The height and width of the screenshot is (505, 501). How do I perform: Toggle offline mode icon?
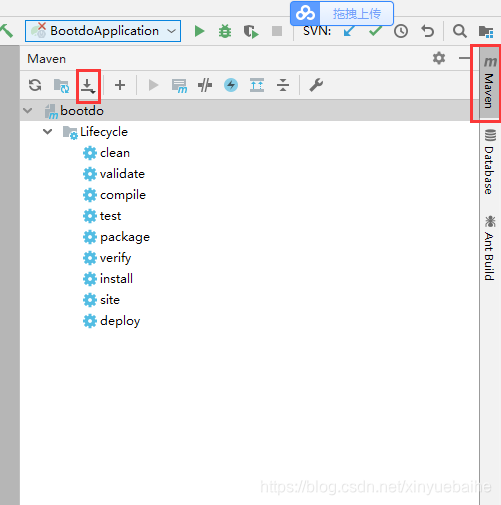205,85
